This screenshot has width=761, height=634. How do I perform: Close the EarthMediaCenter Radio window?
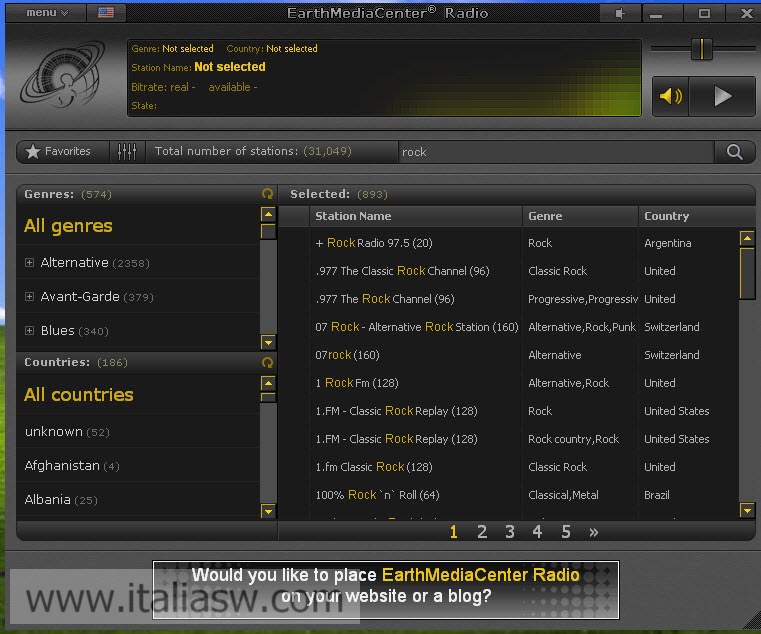point(746,13)
